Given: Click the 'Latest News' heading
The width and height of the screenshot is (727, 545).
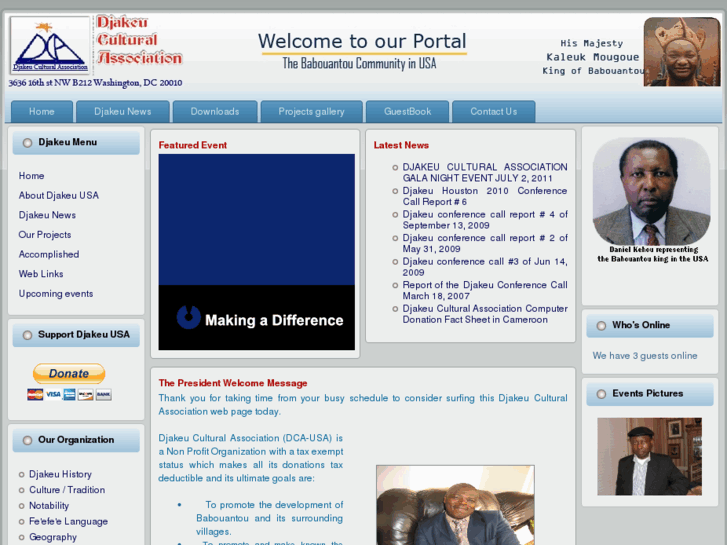Looking at the screenshot, I should (x=401, y=145).
